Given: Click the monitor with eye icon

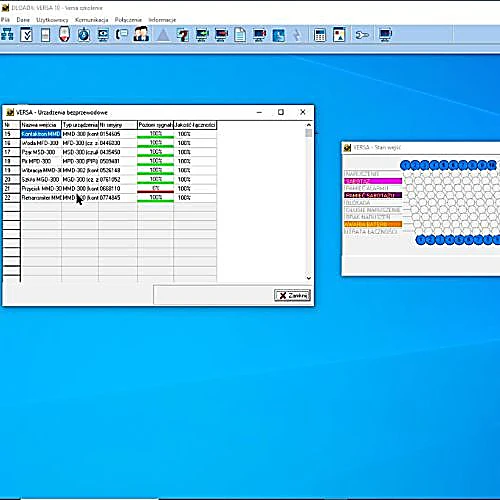Looking at the screenshot, I should pos(103,34).
